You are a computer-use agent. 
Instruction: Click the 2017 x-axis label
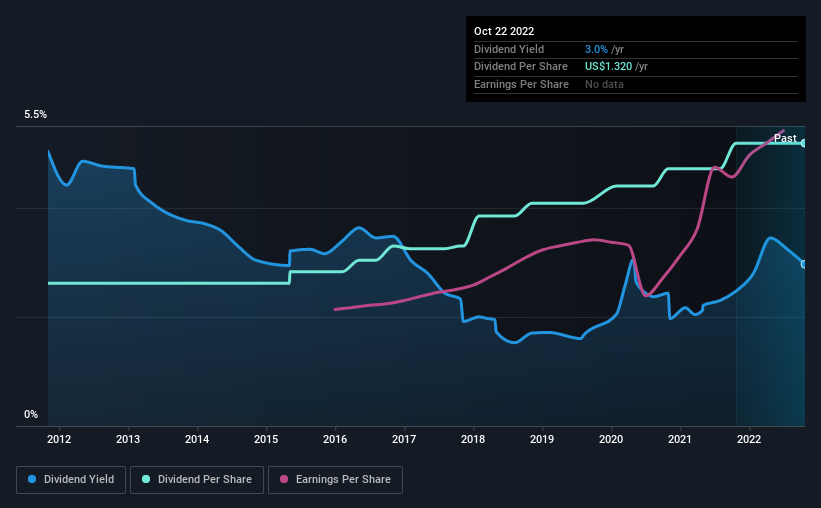(x=404, y=439)
